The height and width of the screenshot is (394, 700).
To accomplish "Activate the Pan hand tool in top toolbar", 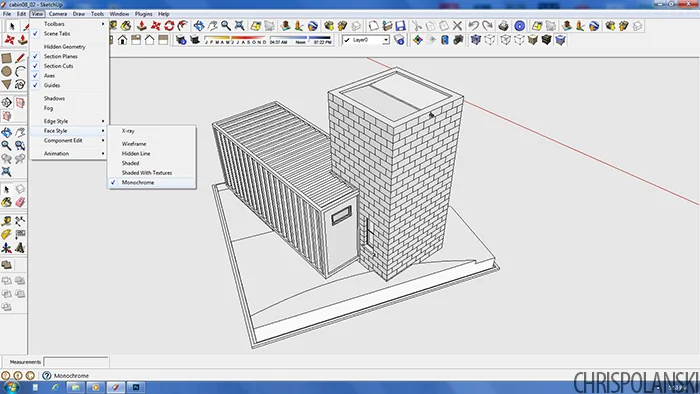I will (x=212, y=26).
